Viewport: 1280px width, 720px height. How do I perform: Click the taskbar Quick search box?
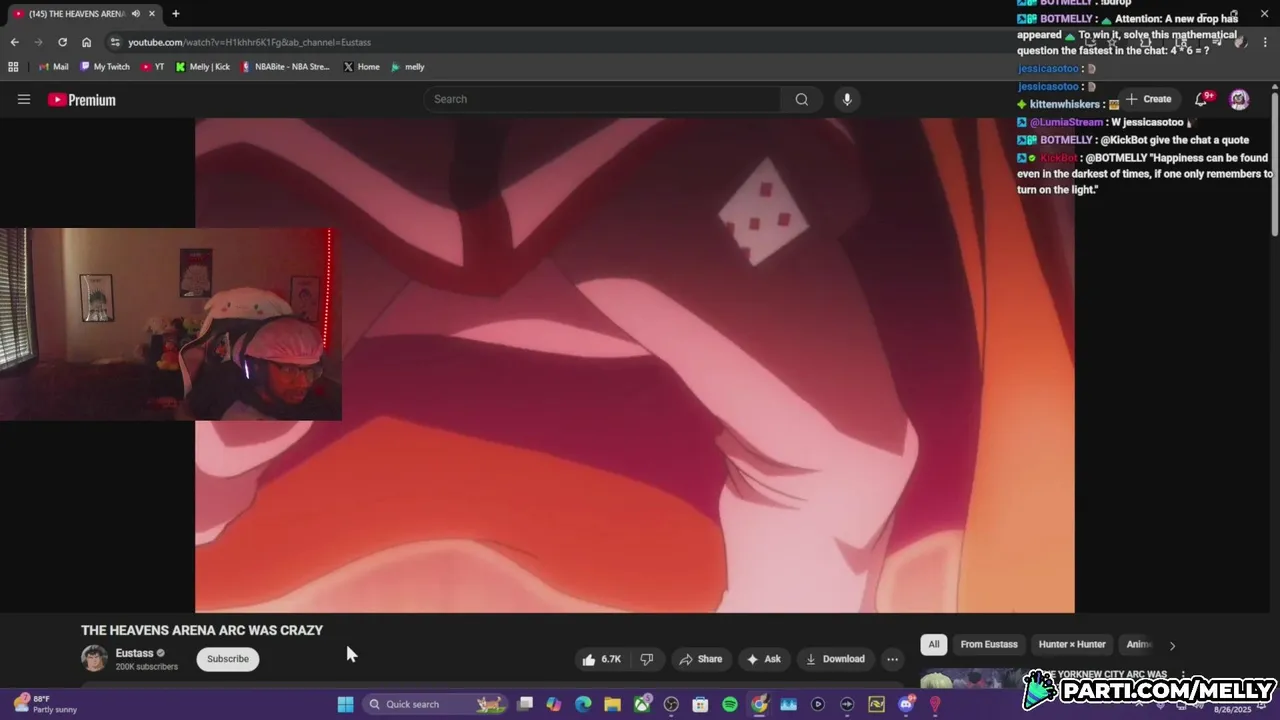(433, 704)
